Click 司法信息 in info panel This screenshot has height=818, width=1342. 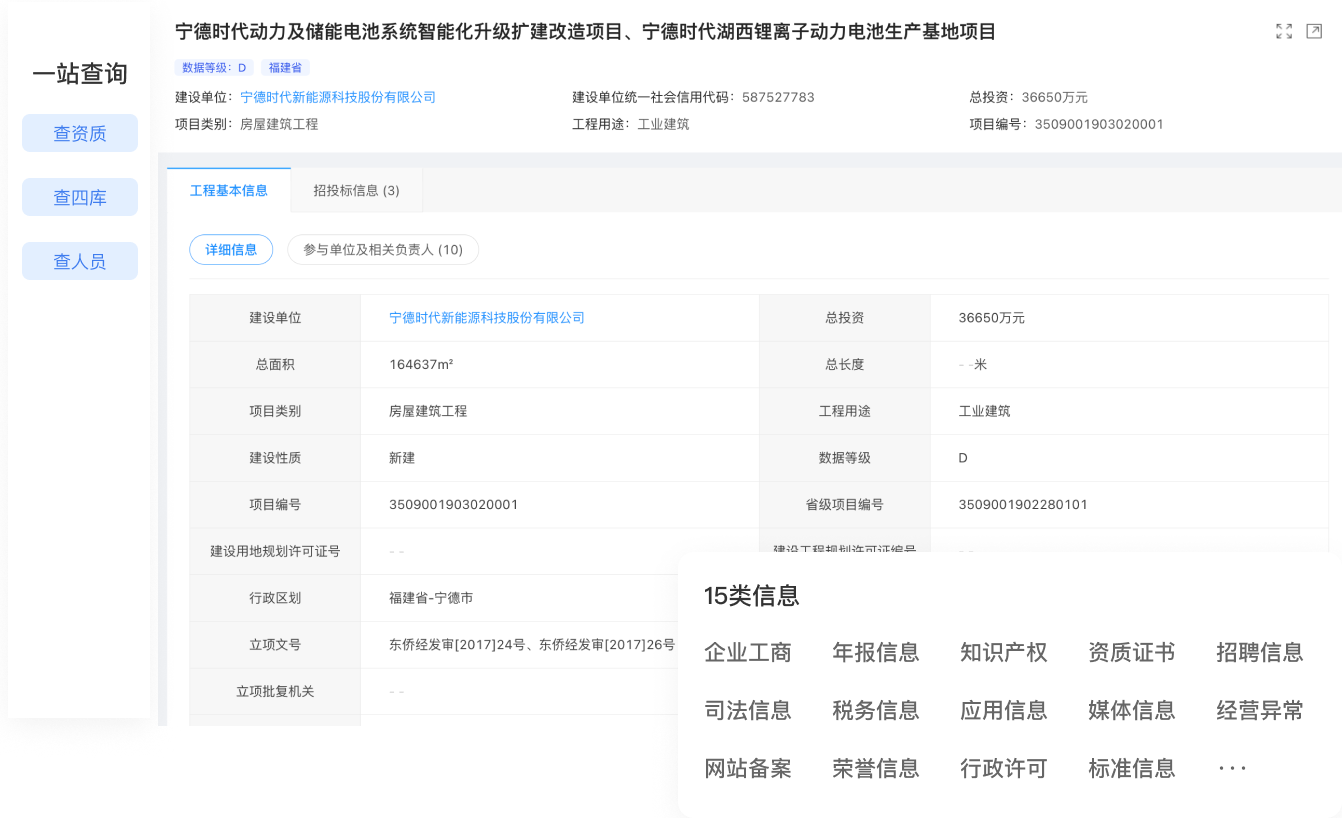tap(748, 711)
